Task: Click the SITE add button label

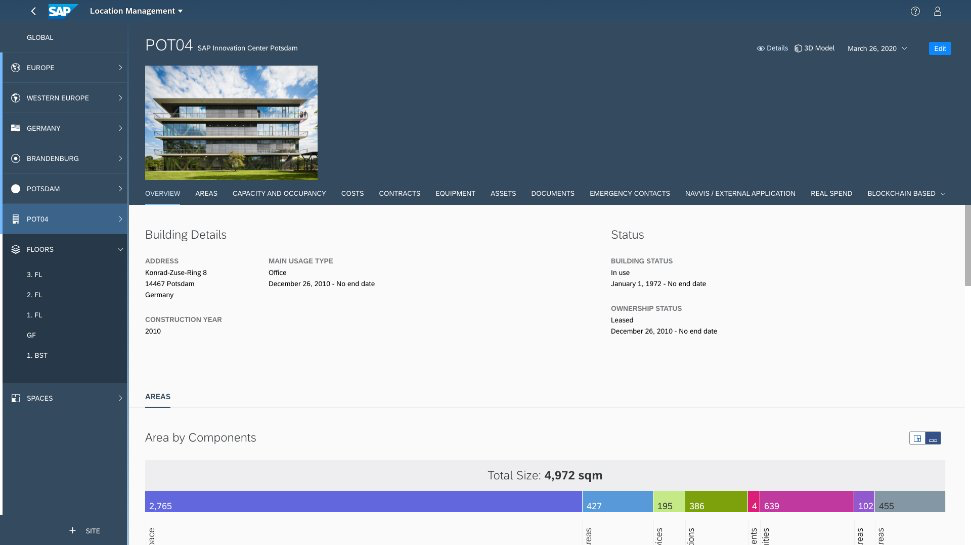Action: (x=93, y=531)
